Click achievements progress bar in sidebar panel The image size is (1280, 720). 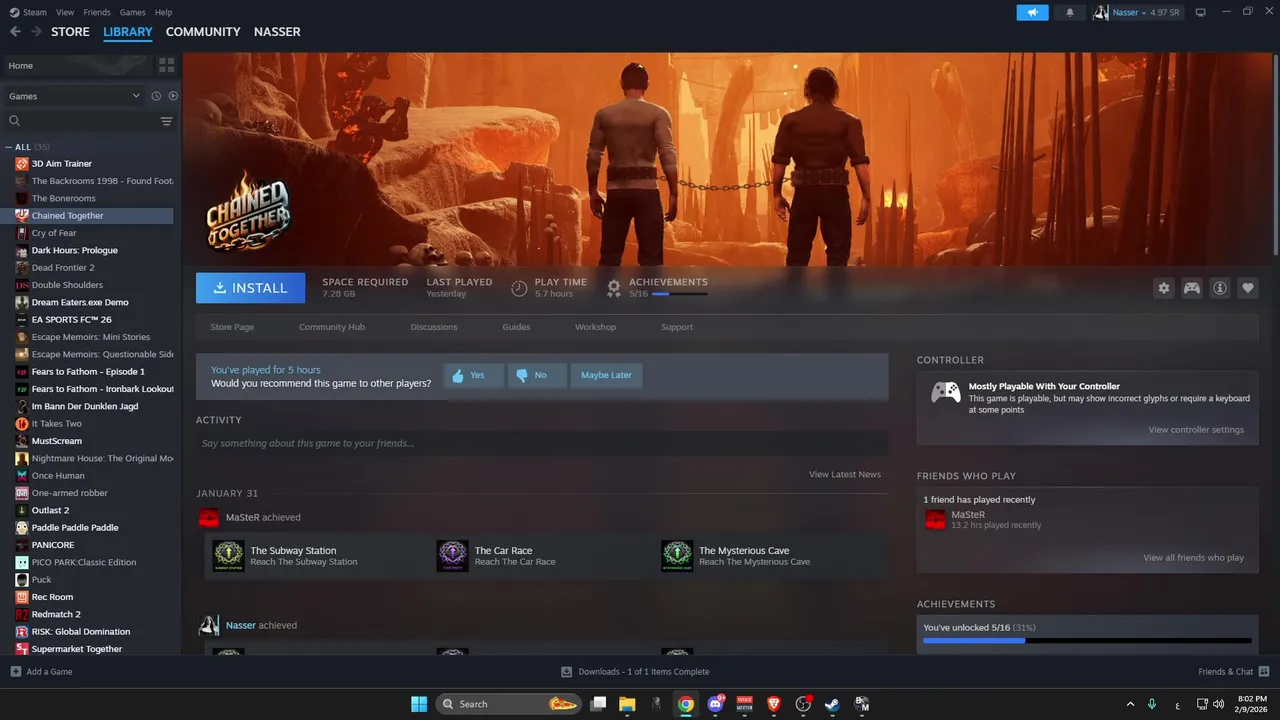pyautogui.click(x=1087, y=640)
